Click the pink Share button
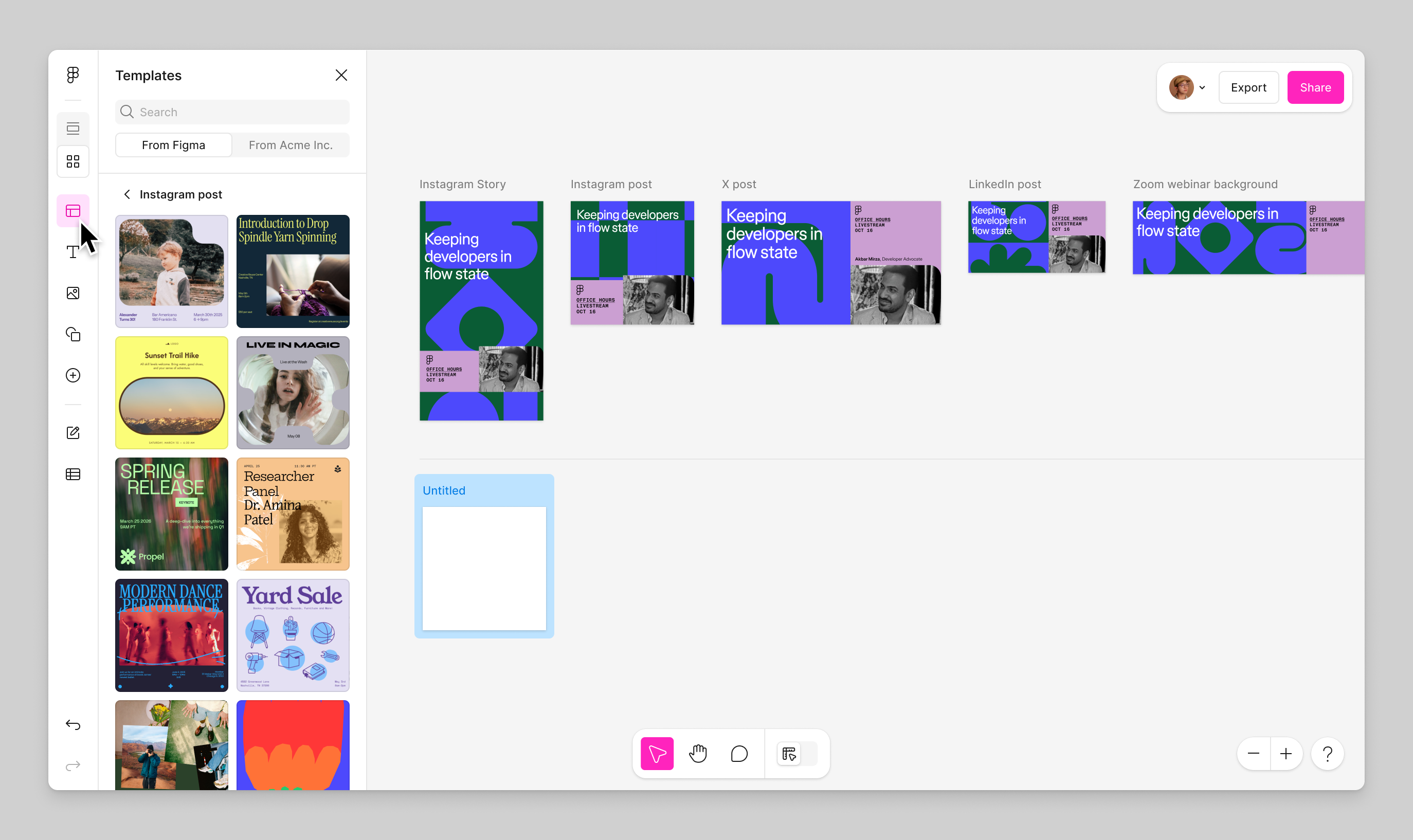 1315,87
